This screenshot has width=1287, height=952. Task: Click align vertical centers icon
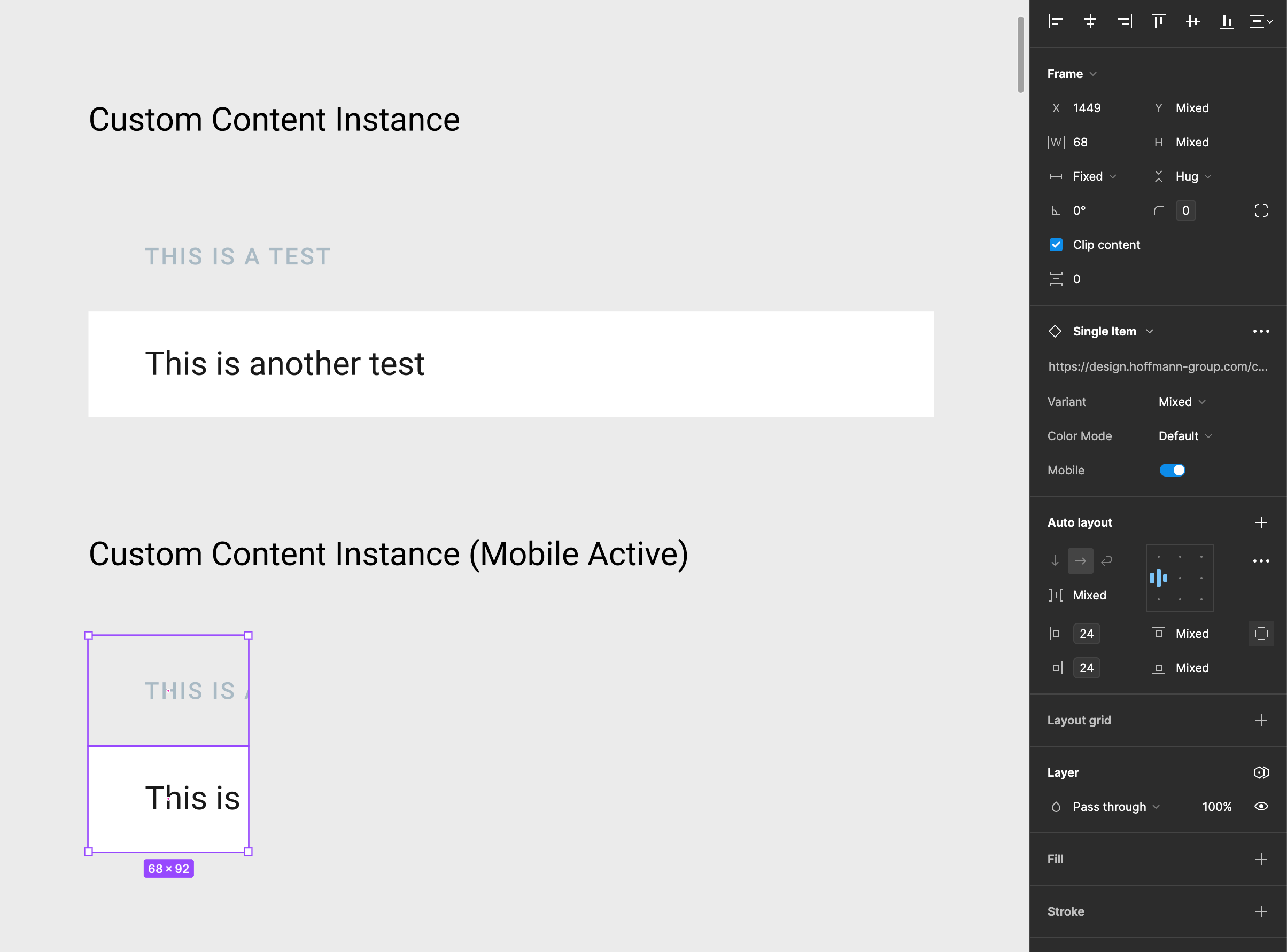pos(1192,22)
